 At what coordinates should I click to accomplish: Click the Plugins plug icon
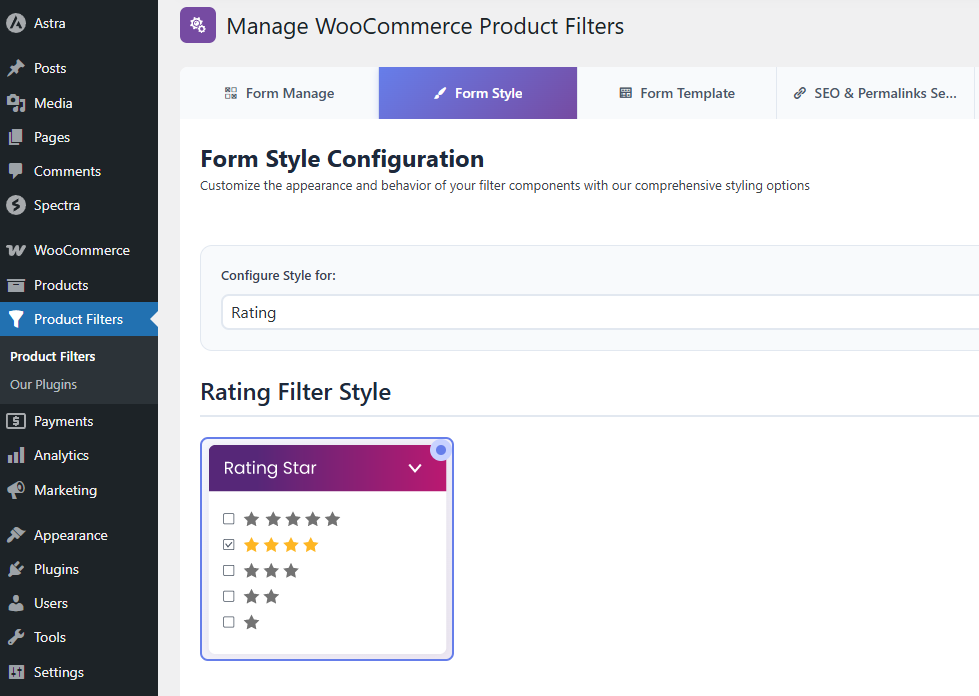pyautogui.click(x=16, y=569)
